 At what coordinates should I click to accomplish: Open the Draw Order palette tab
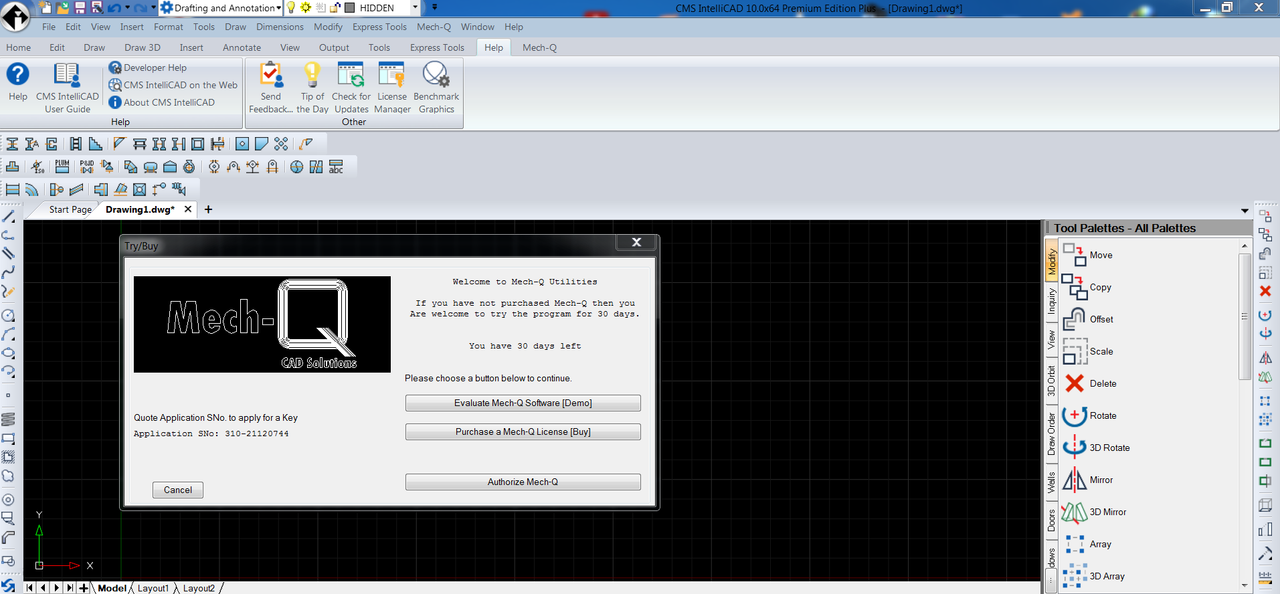pos(1051,432)
